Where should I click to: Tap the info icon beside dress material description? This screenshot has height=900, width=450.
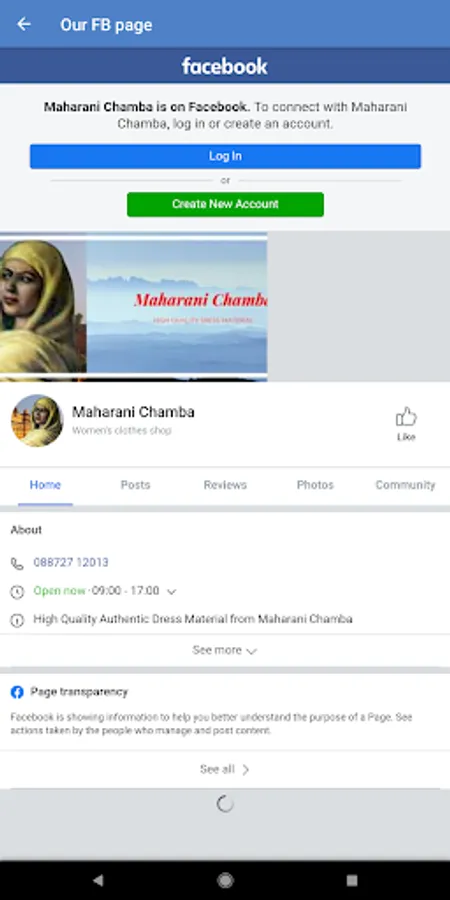click(17, 619)
